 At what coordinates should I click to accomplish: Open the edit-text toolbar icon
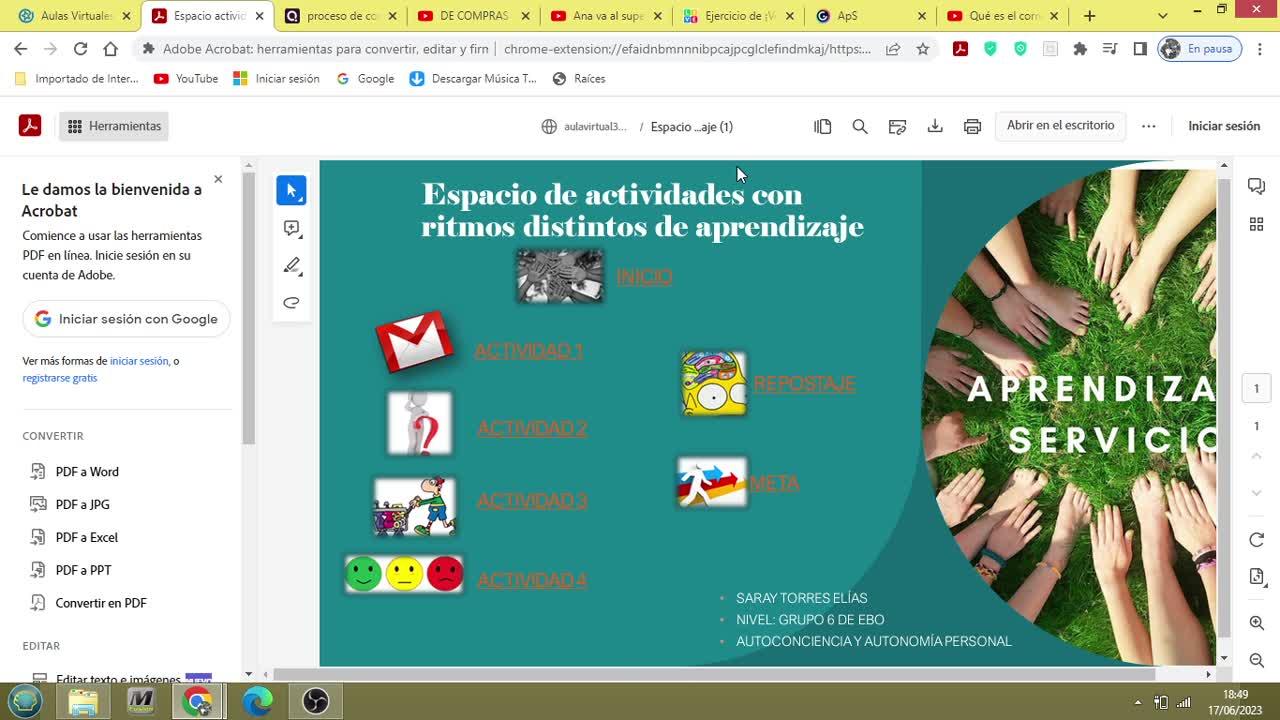897,126
